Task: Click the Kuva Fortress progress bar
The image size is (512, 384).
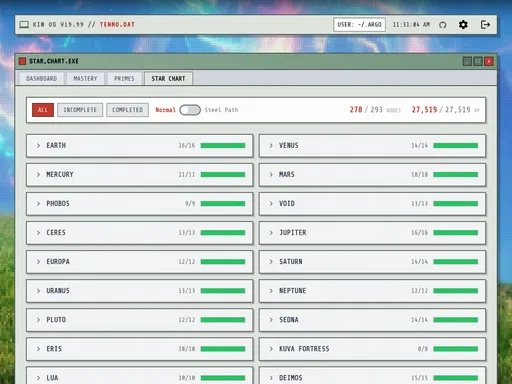Action: (456, 349)
